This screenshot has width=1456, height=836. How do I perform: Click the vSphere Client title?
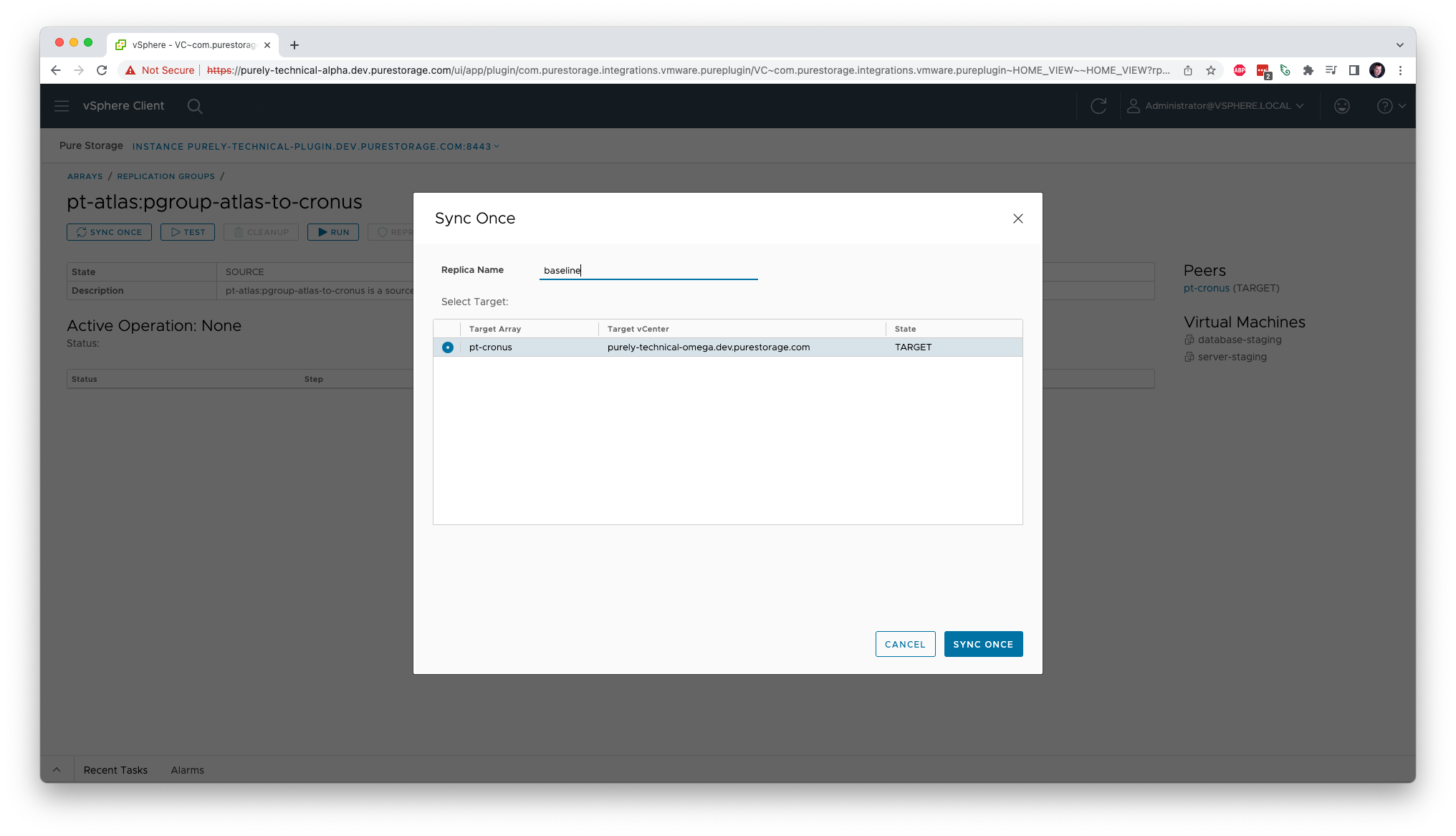[x=123, y=106]
